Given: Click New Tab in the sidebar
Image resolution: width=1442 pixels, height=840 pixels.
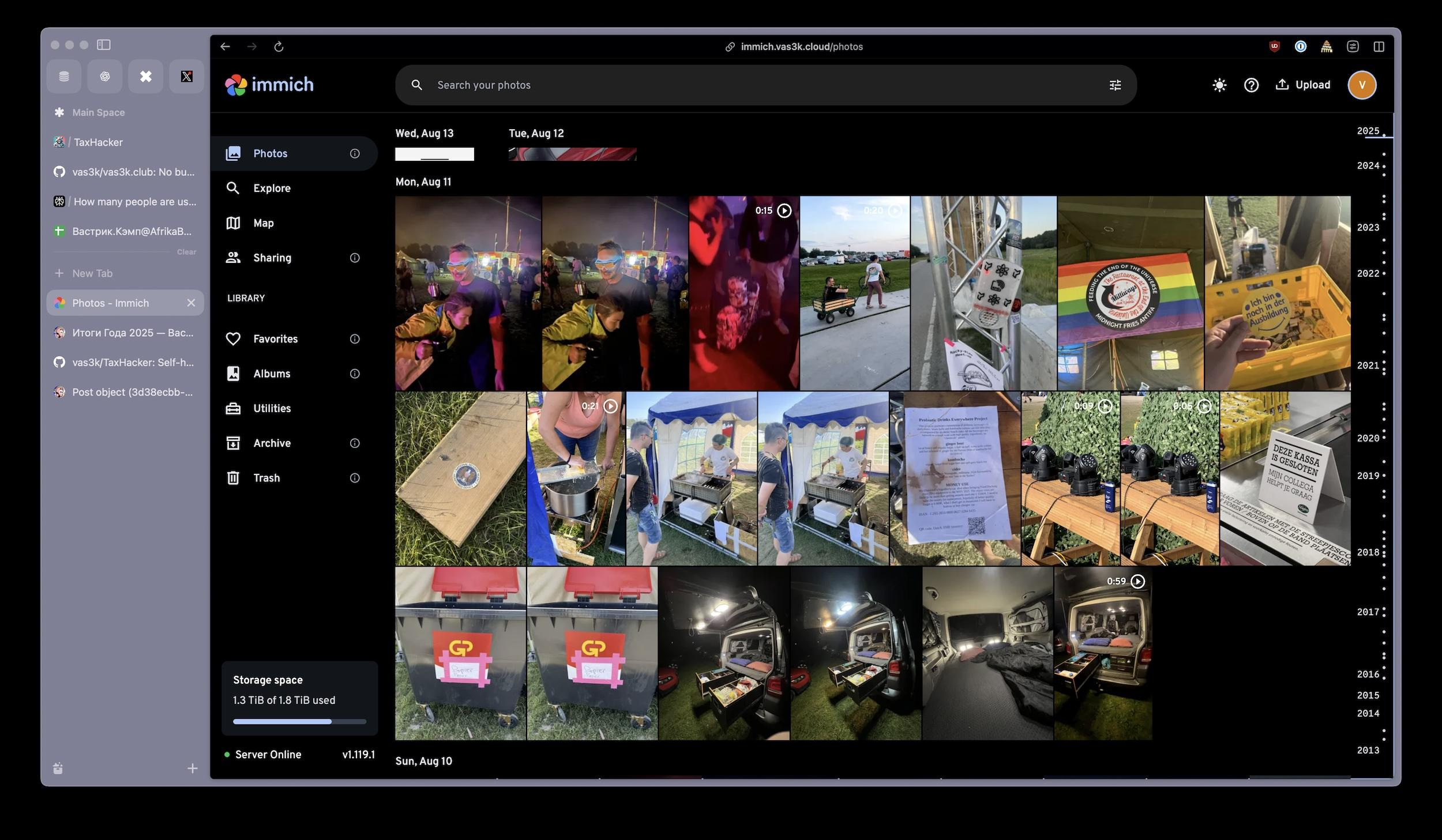Looking at the screenshot, I should [x=92, y=273].
